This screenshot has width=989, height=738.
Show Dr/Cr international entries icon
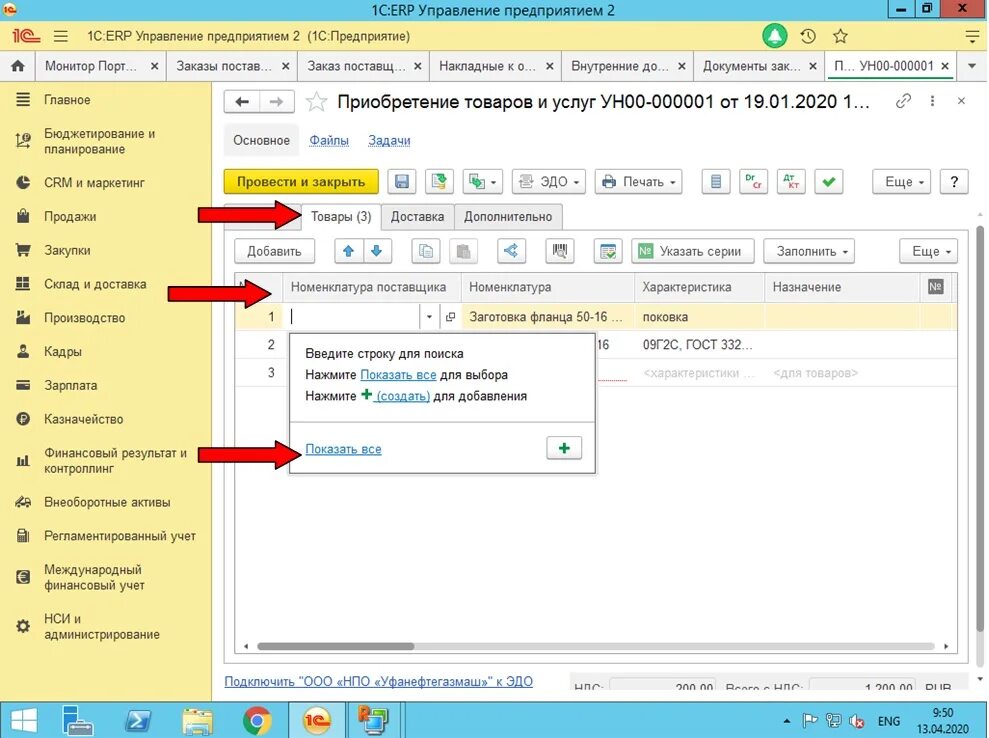[x=754, y=182]
